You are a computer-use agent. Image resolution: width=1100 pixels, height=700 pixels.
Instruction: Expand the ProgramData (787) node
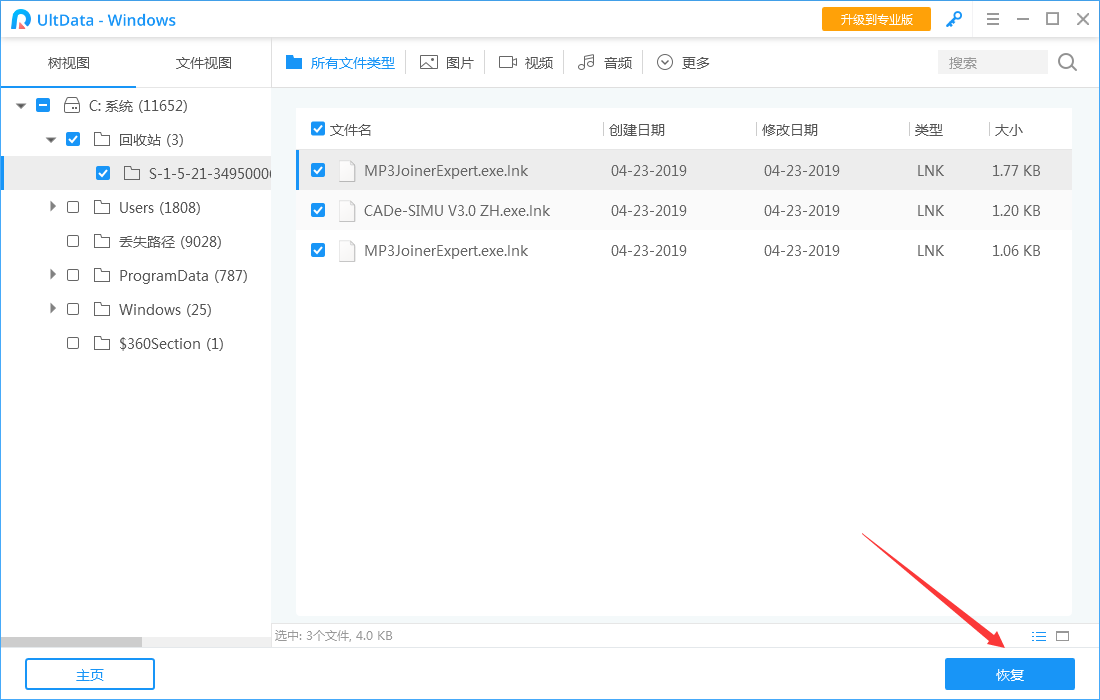[x=53, y=274]
